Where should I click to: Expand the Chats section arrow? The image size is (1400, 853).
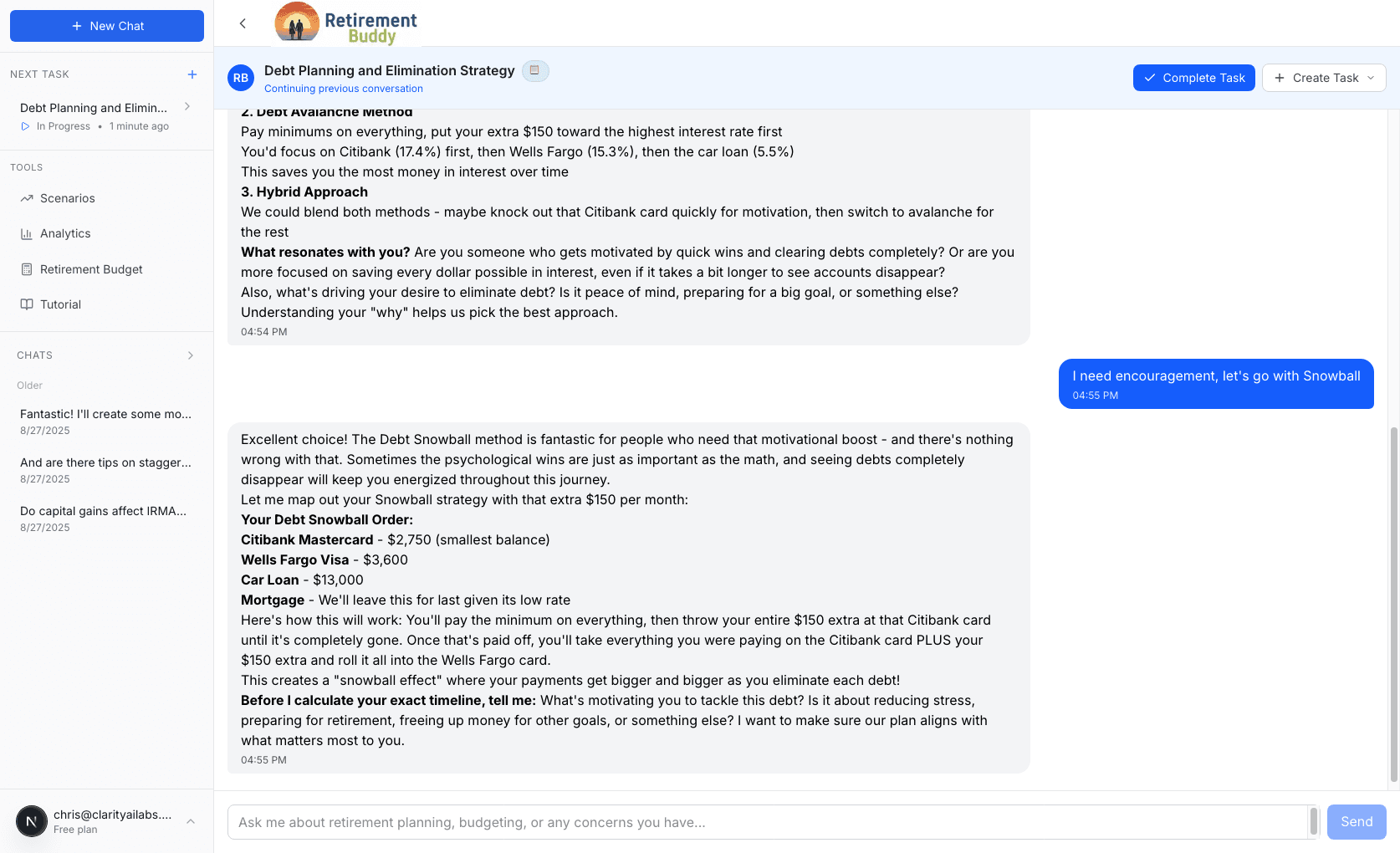[x=191, y=355]
